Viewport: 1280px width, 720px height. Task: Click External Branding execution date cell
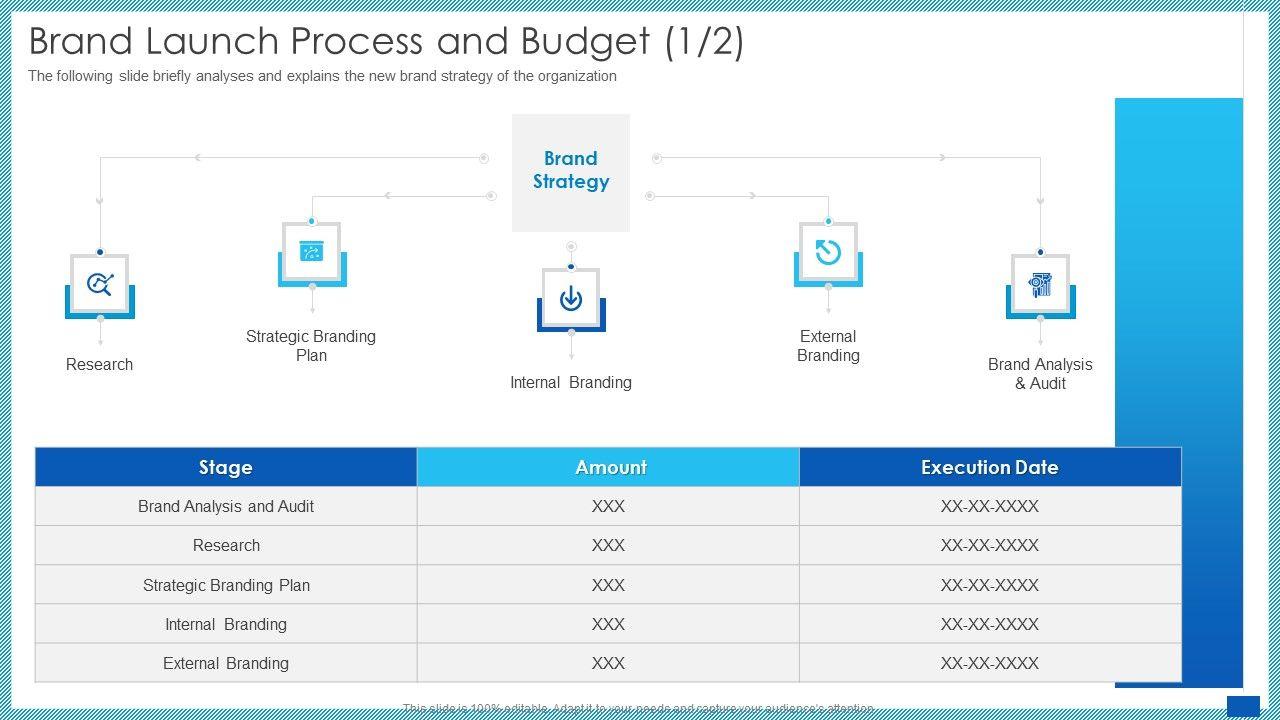[x=989, y=663]
